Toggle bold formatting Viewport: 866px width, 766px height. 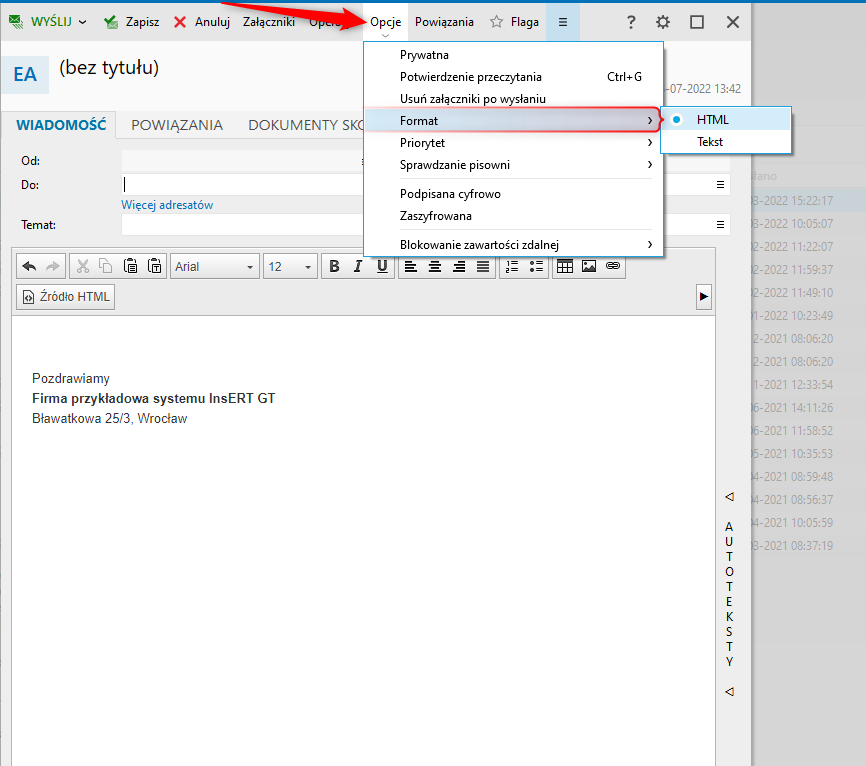tap(334, 267)
